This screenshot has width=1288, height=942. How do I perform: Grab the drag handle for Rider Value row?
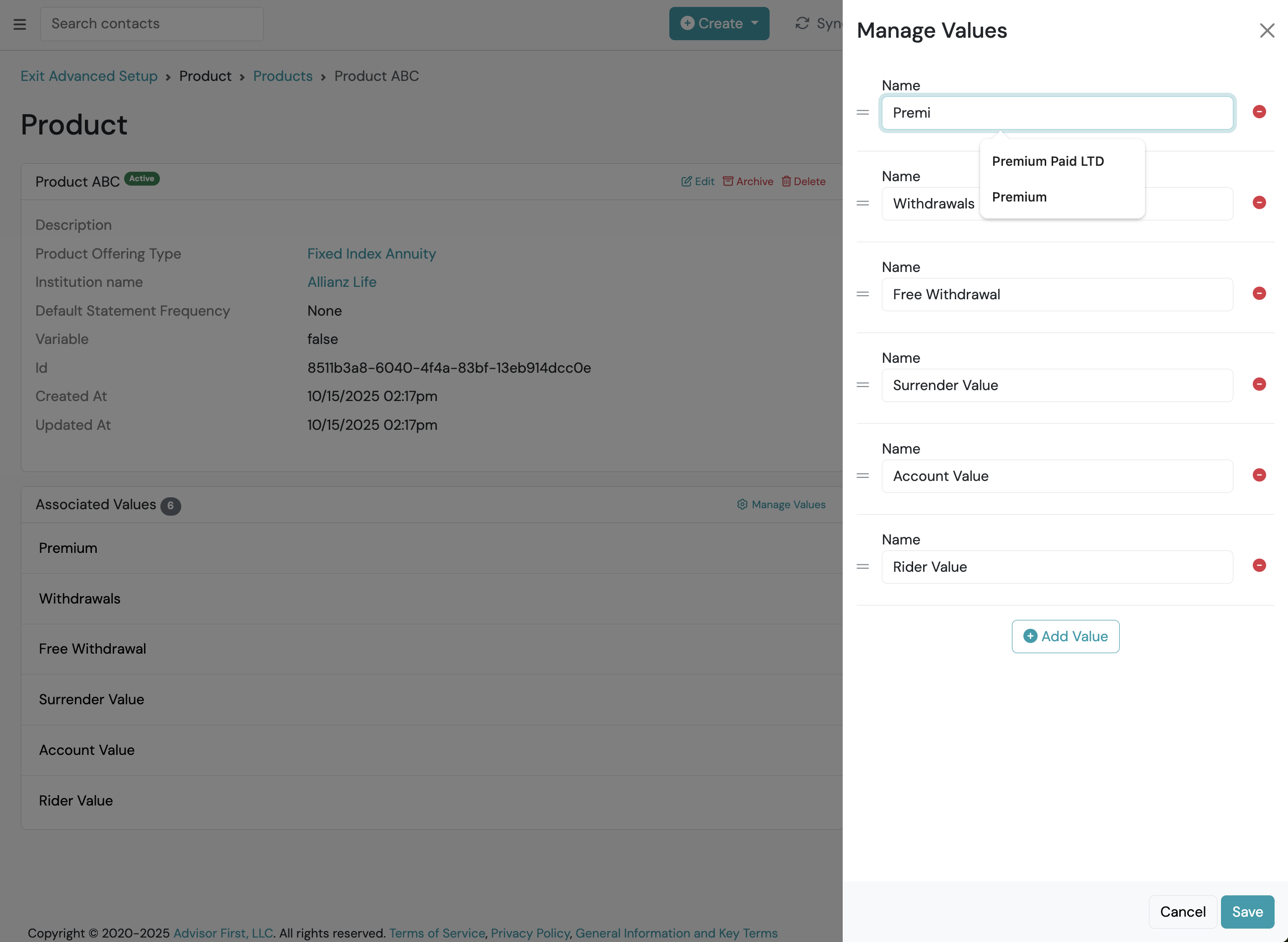pos(862,567)
